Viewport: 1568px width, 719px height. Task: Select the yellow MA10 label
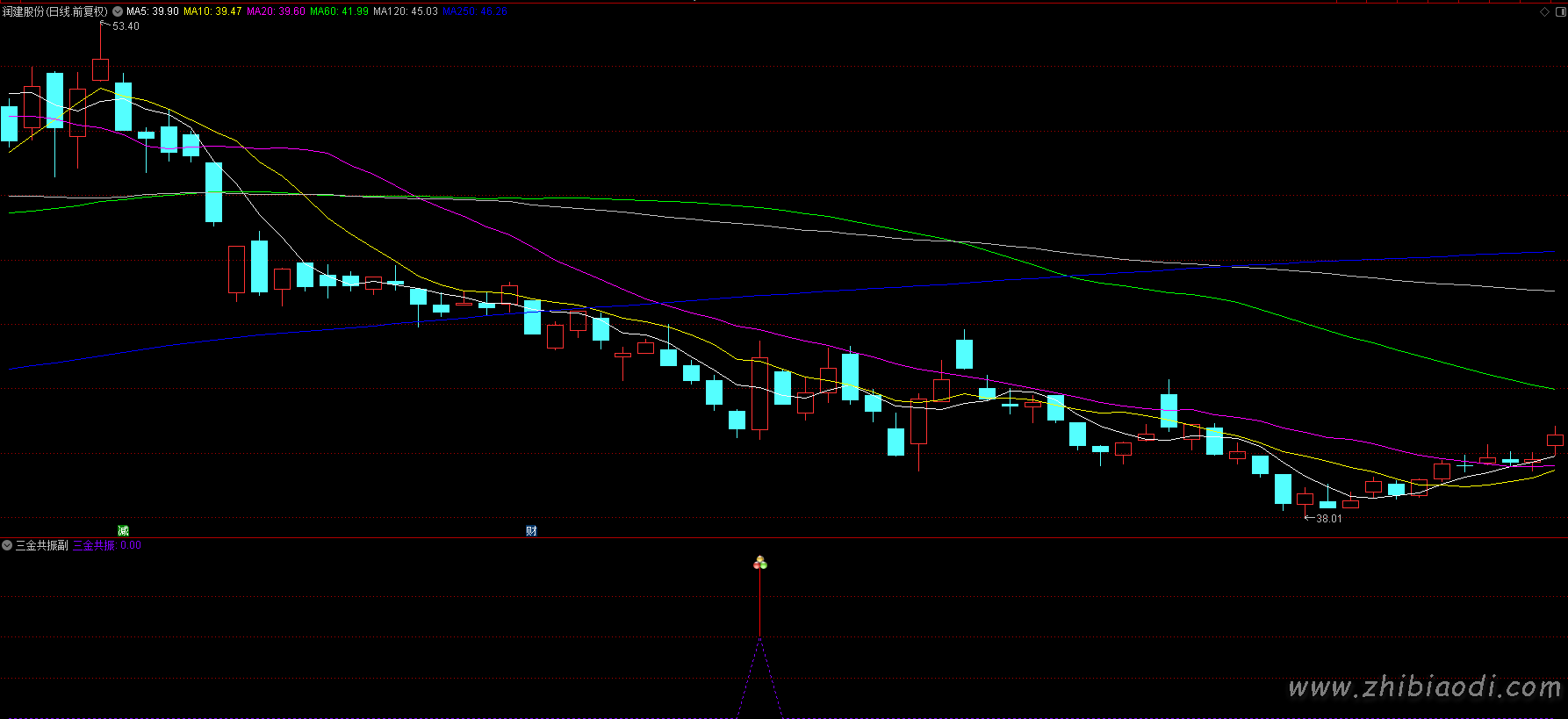212,11
